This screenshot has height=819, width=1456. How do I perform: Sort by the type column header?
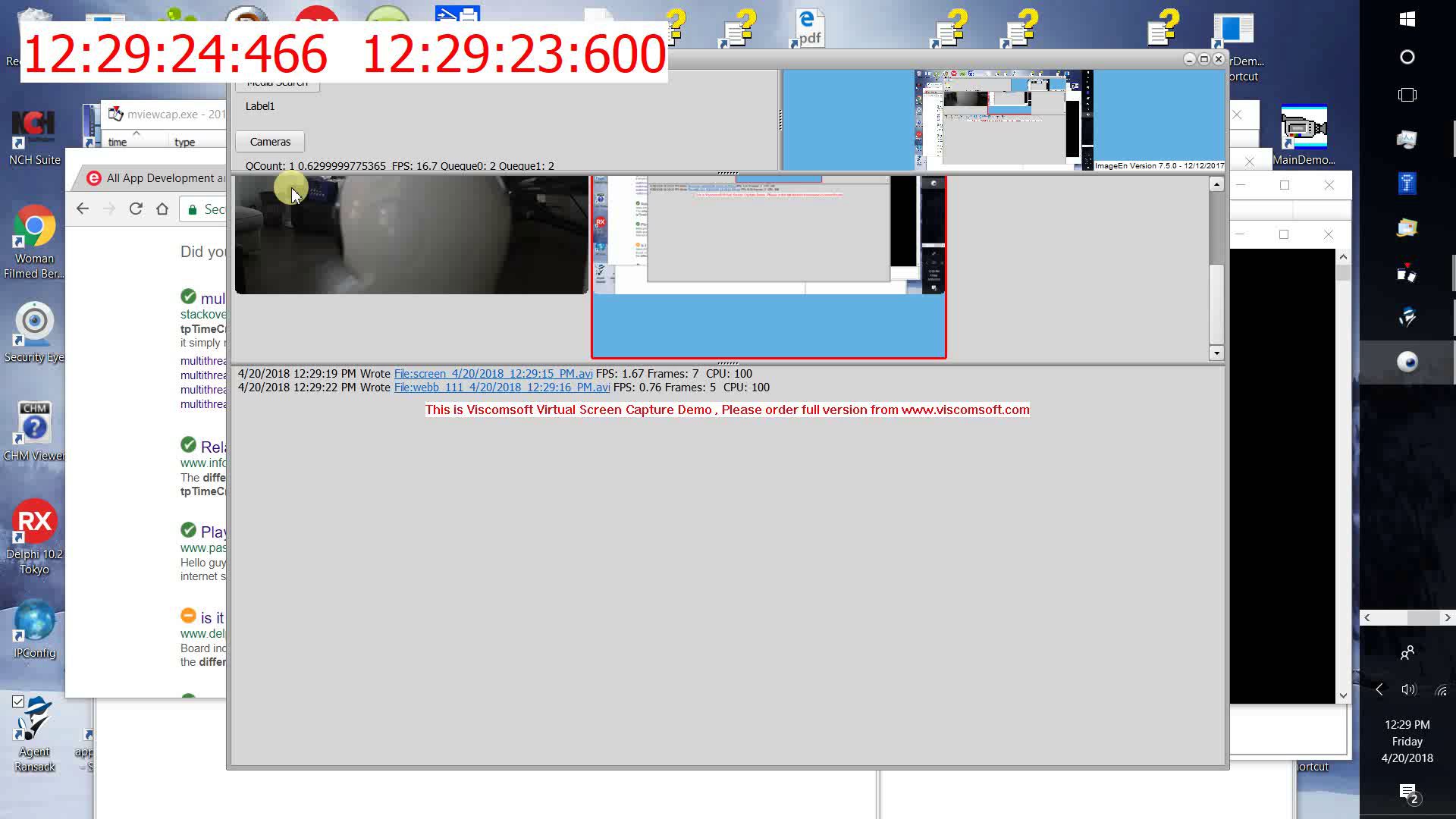click(184, 142)
